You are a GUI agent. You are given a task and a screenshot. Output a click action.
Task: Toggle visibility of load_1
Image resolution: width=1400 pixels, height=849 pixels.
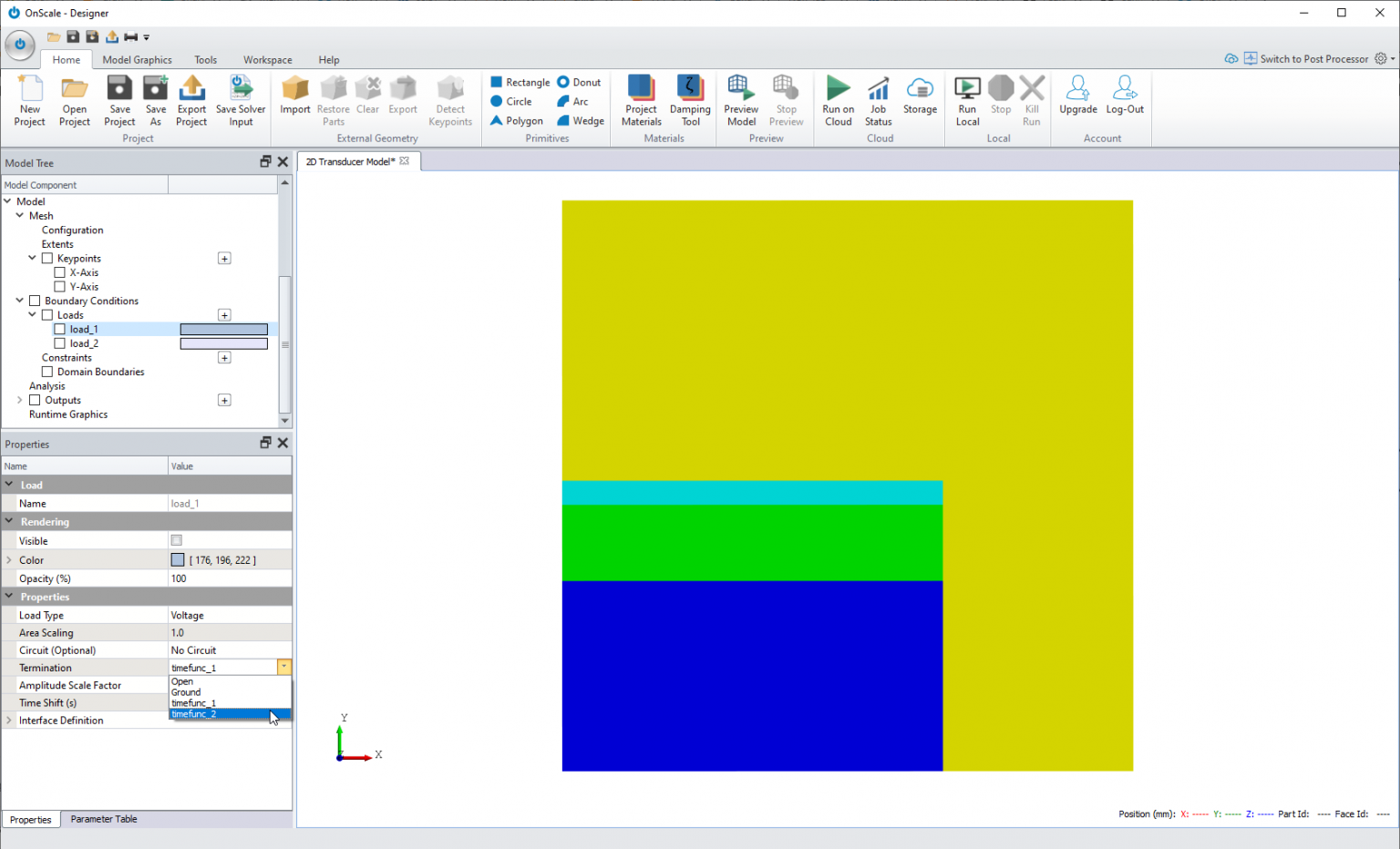coord(58,329)
